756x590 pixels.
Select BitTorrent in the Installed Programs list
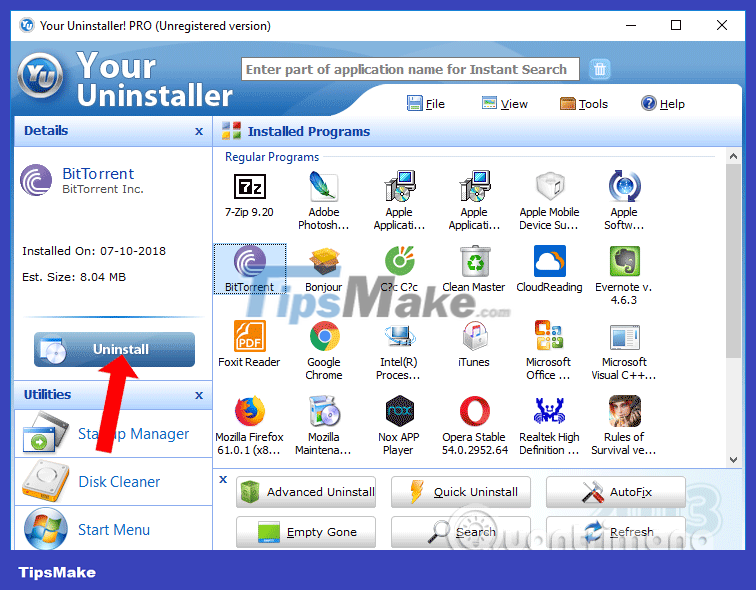coord(250,268)
